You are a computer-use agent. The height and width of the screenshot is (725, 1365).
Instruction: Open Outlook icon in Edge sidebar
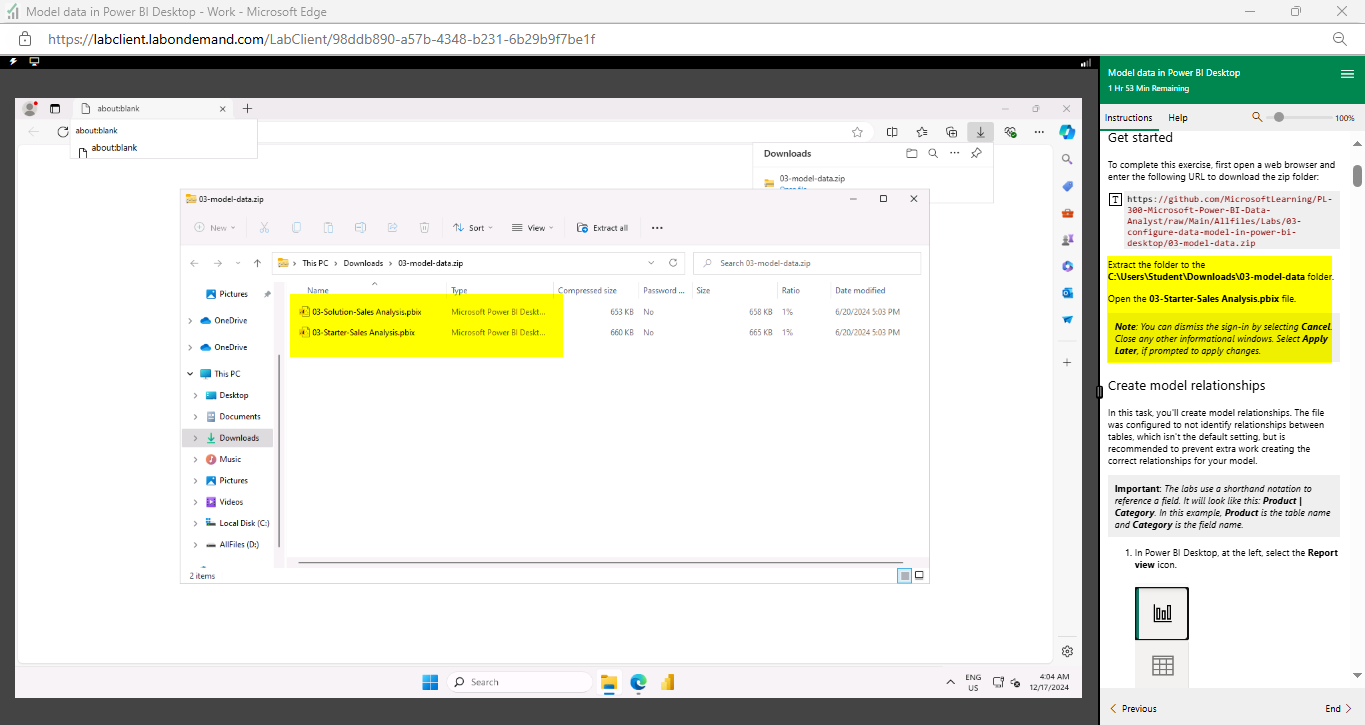click(1067, 293)
